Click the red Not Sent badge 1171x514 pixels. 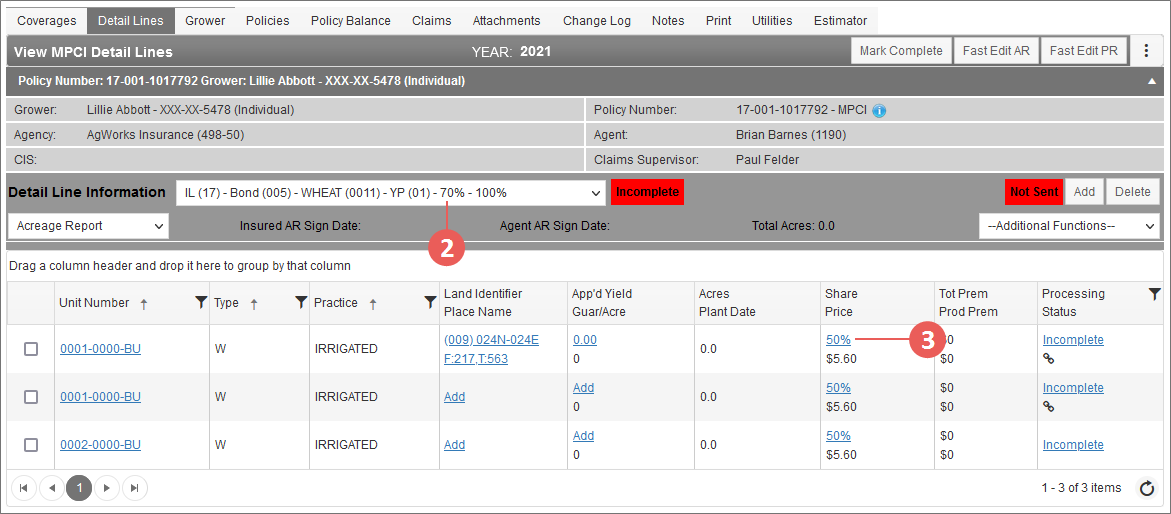tap(1034, 192)
